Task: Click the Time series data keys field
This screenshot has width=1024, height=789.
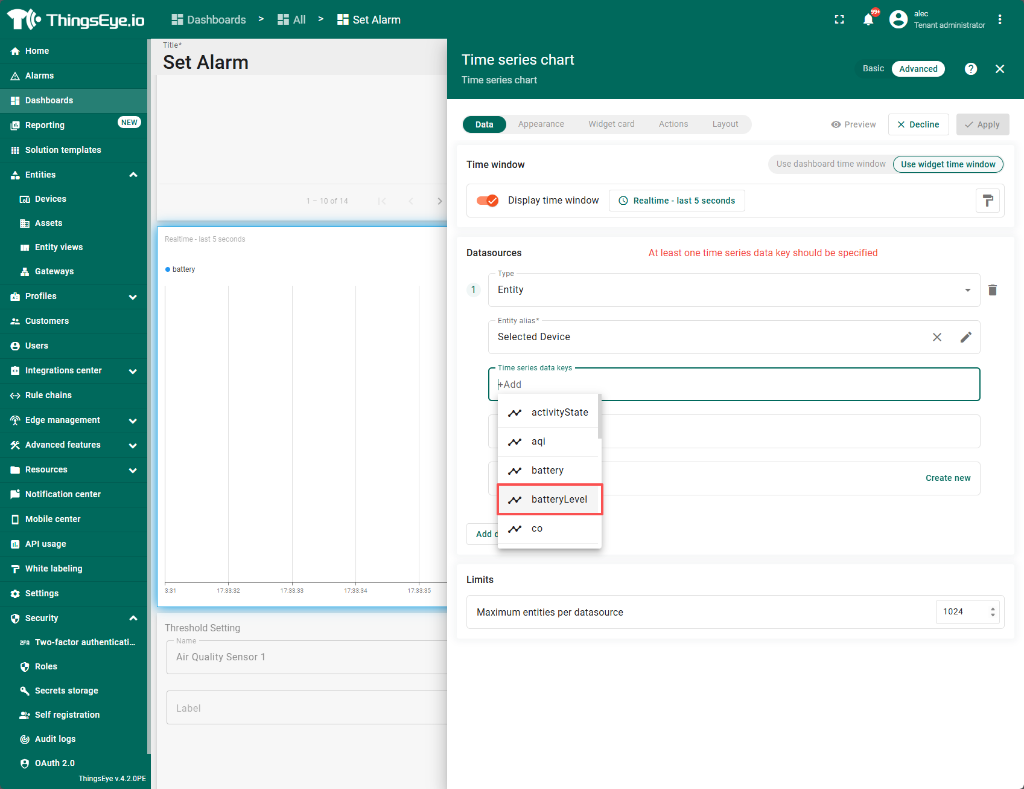Action: pyautogui.click(x=734, y=385)
